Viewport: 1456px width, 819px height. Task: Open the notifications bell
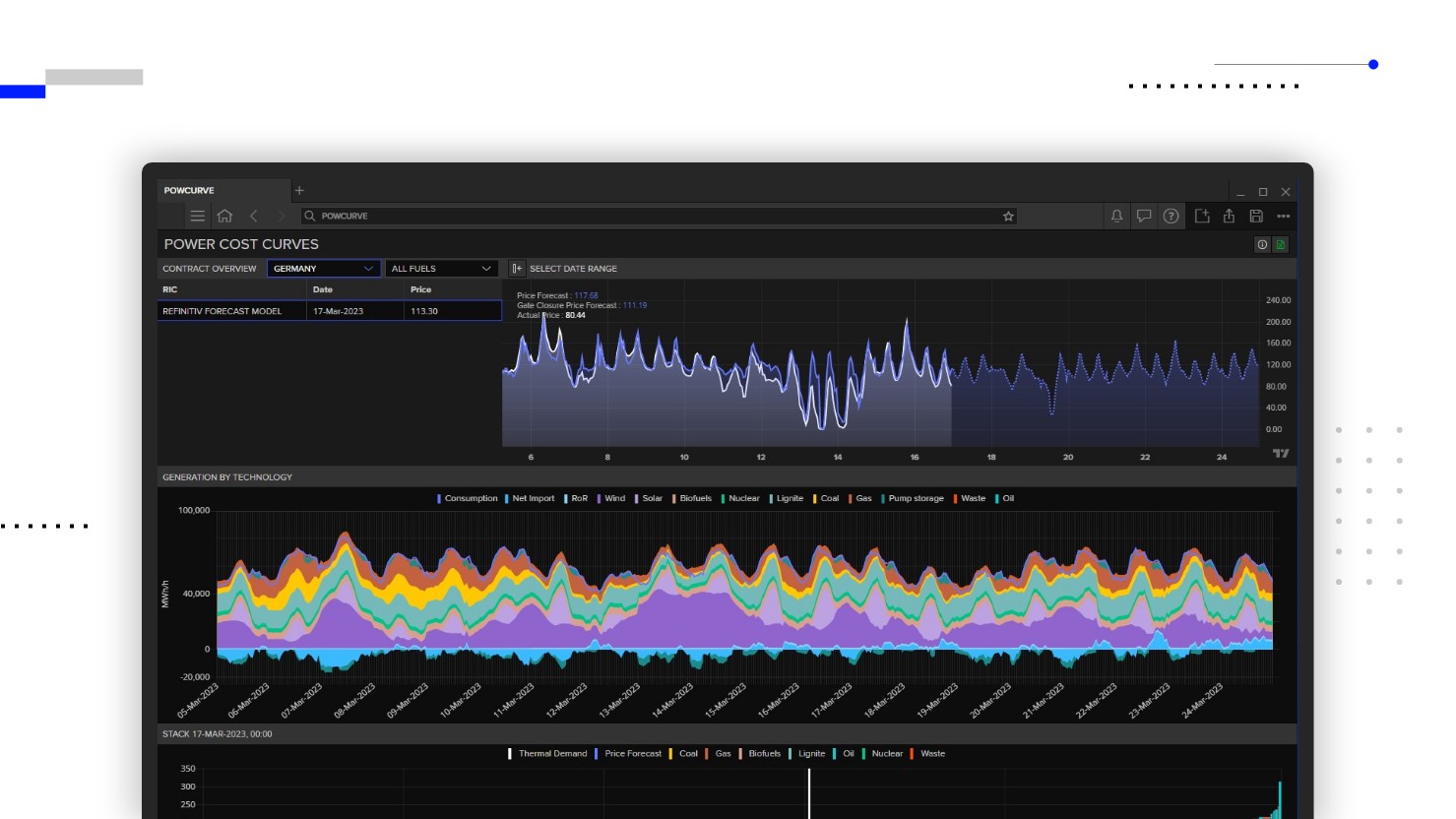click(1116, 216)
